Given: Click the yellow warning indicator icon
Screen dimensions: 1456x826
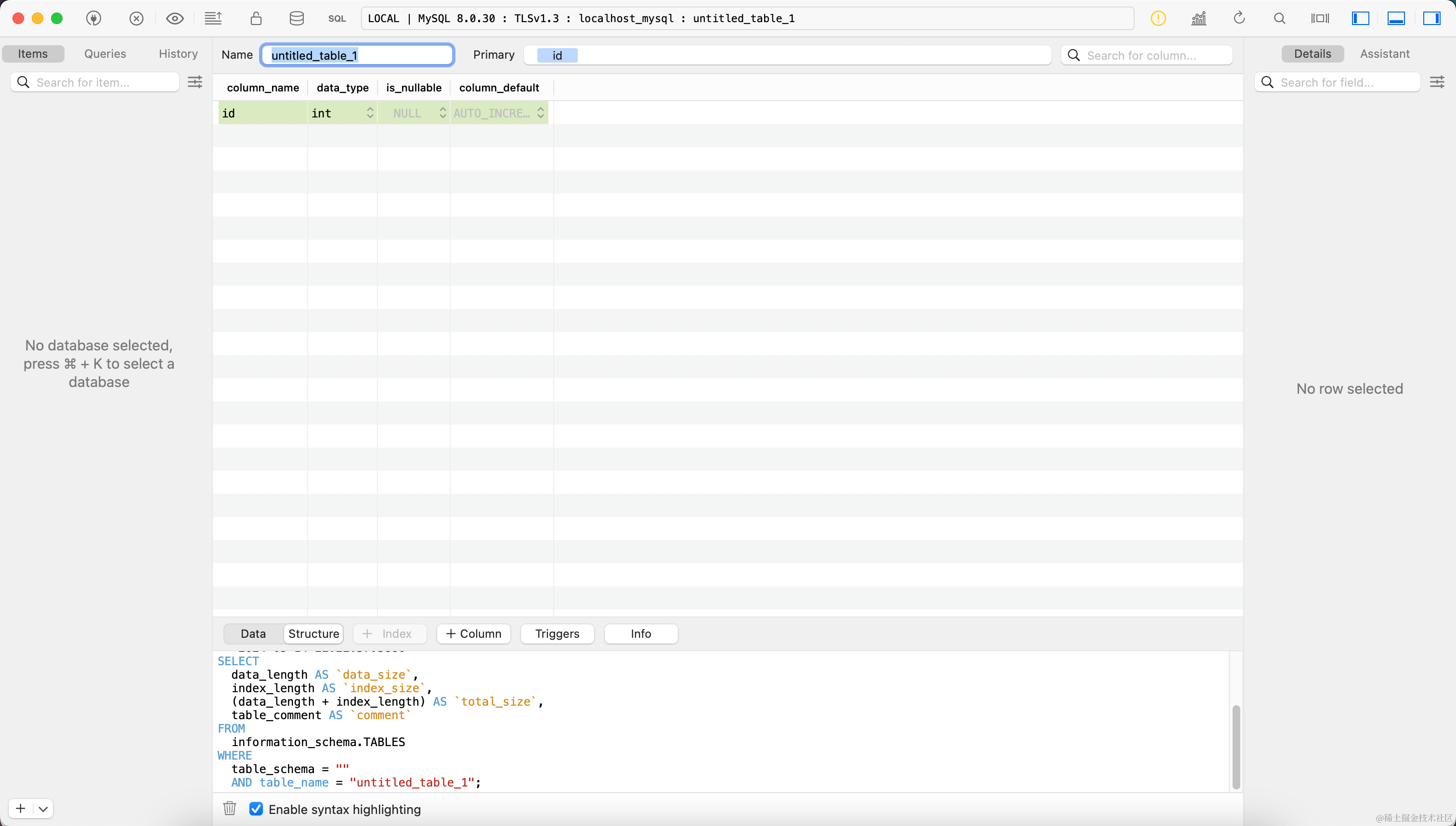Looking at the screenshot, I should pos(1158,19).
